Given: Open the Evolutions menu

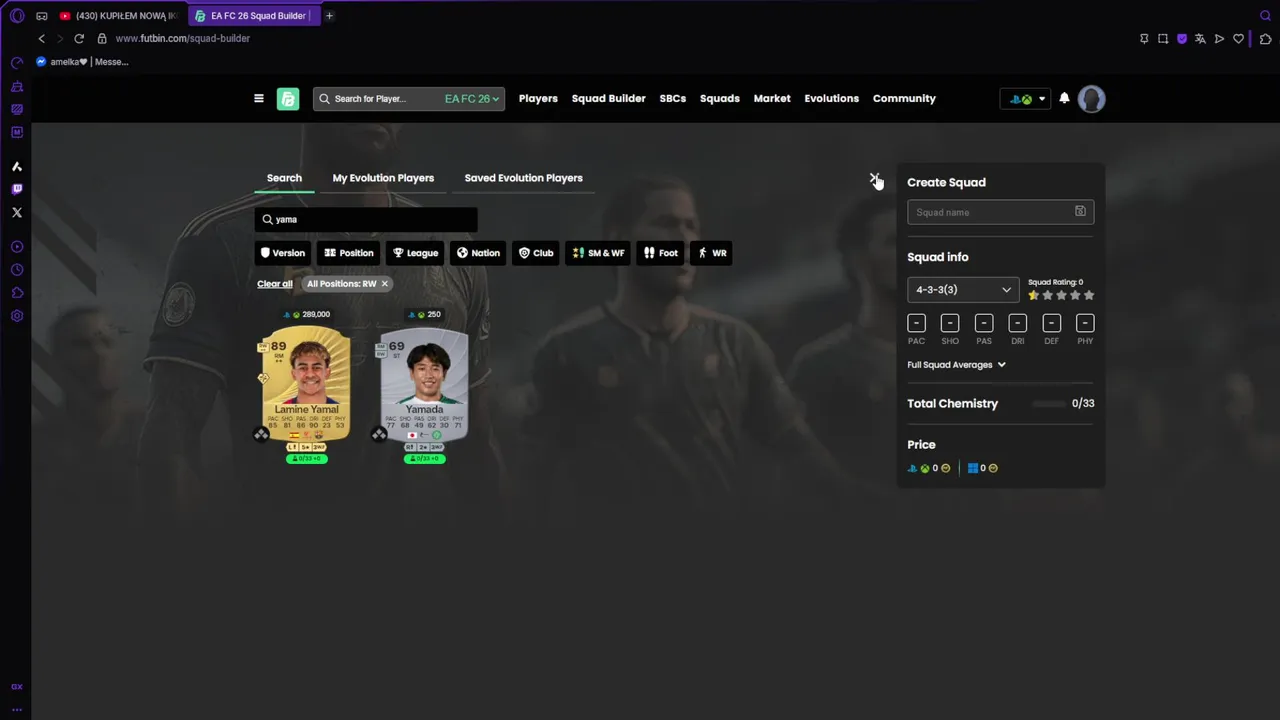Looking at the screenshot, I should (x=832, y=98).
